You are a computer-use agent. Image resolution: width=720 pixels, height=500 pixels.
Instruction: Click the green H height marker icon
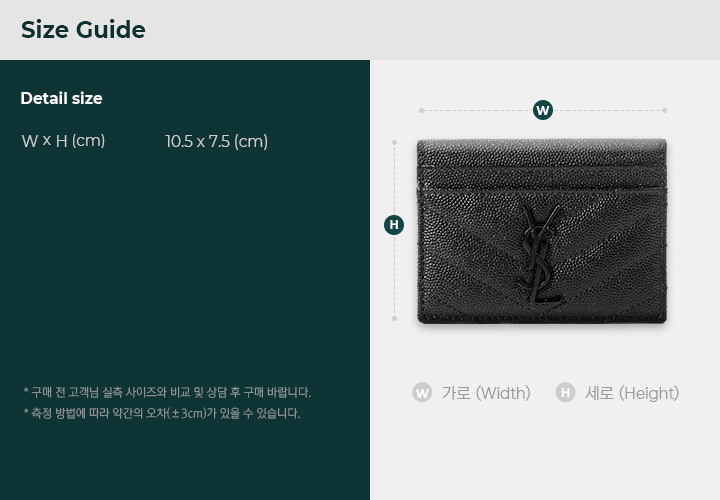(x=394, y=225)
